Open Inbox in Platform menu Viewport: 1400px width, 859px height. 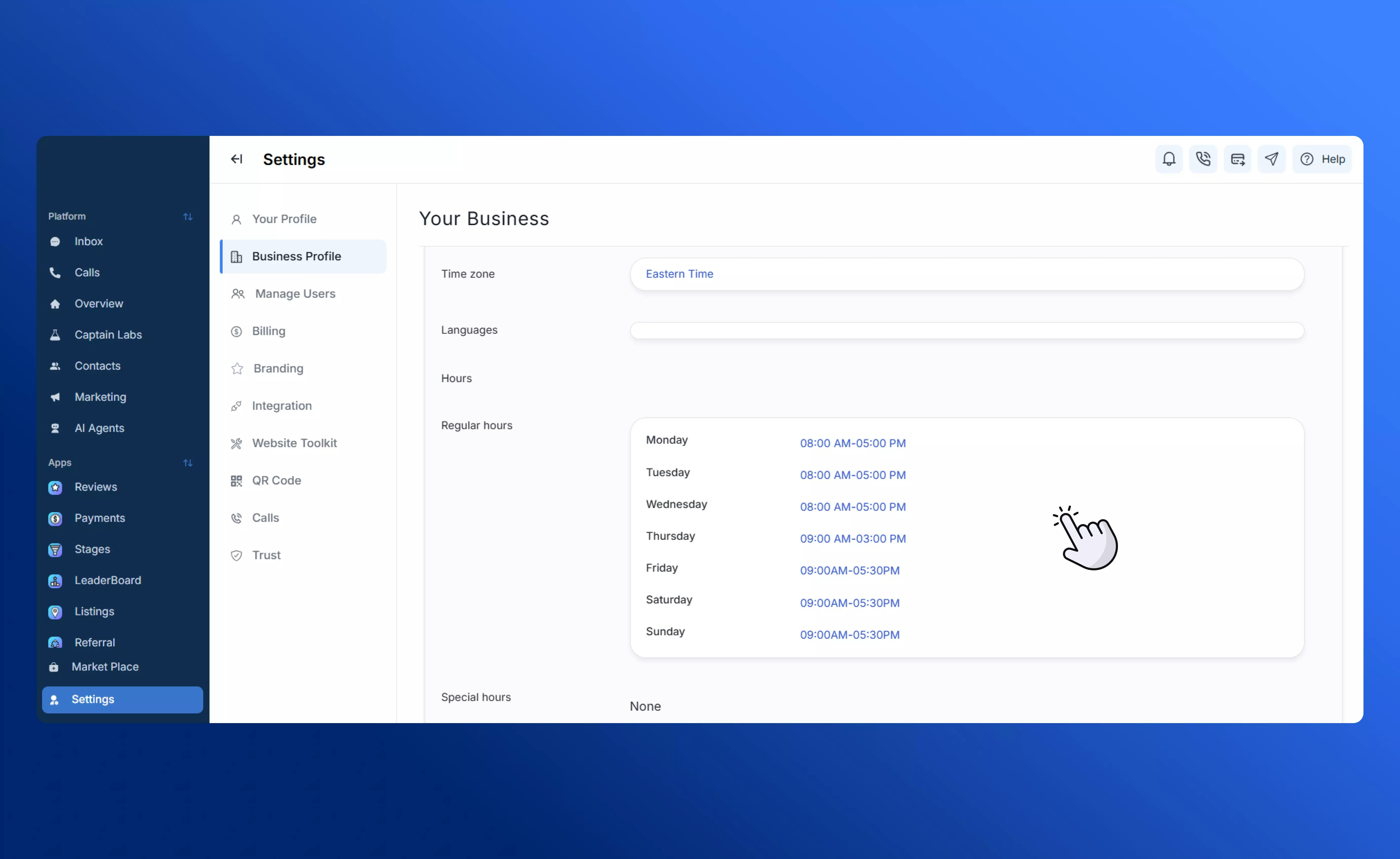(88, 241)
